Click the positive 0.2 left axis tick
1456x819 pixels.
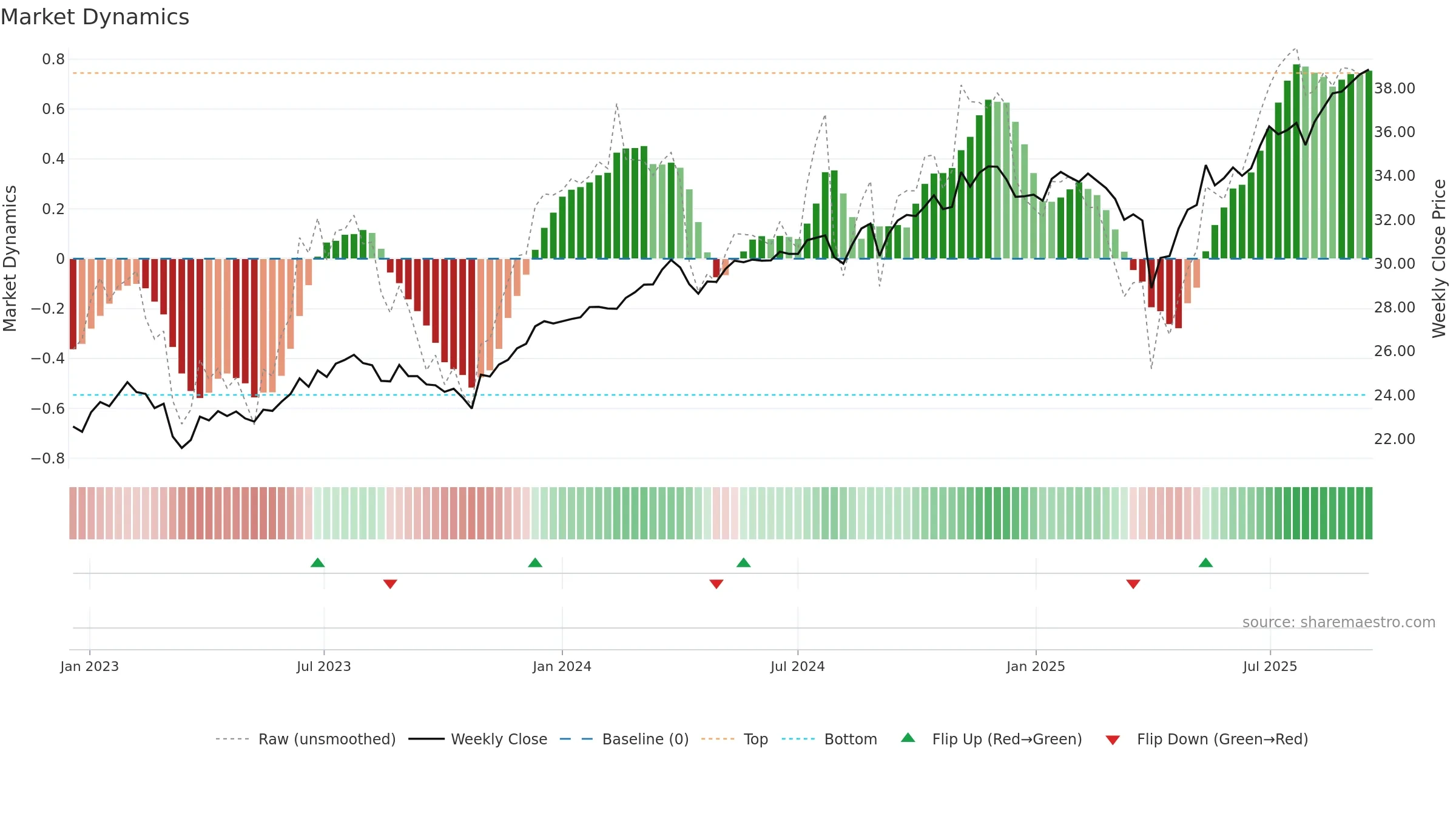pyautogui.click(x=53, y=209)
